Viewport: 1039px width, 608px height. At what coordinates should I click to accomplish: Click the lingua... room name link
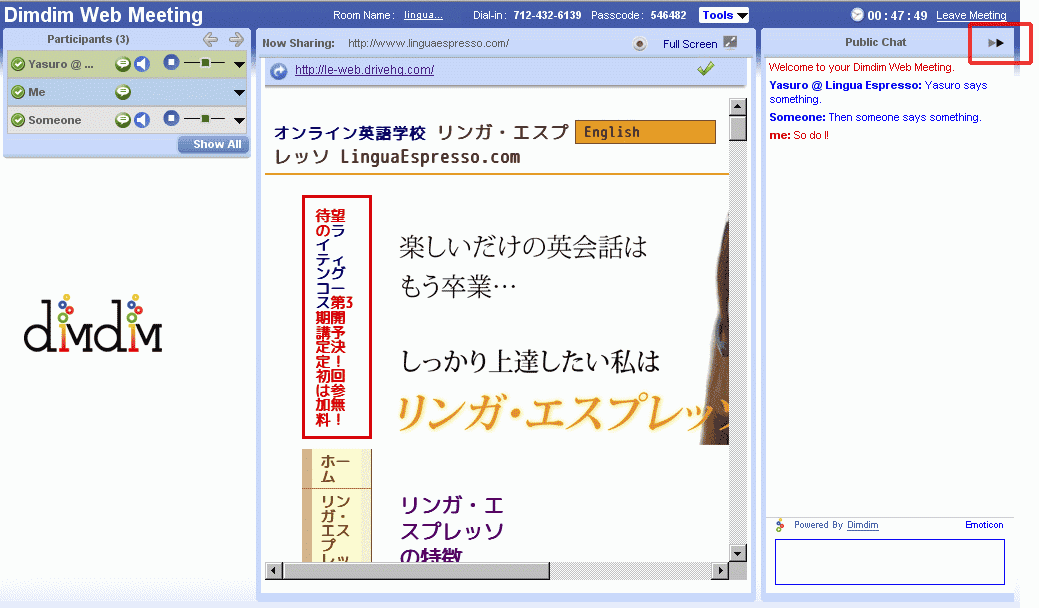pos(423,15)
